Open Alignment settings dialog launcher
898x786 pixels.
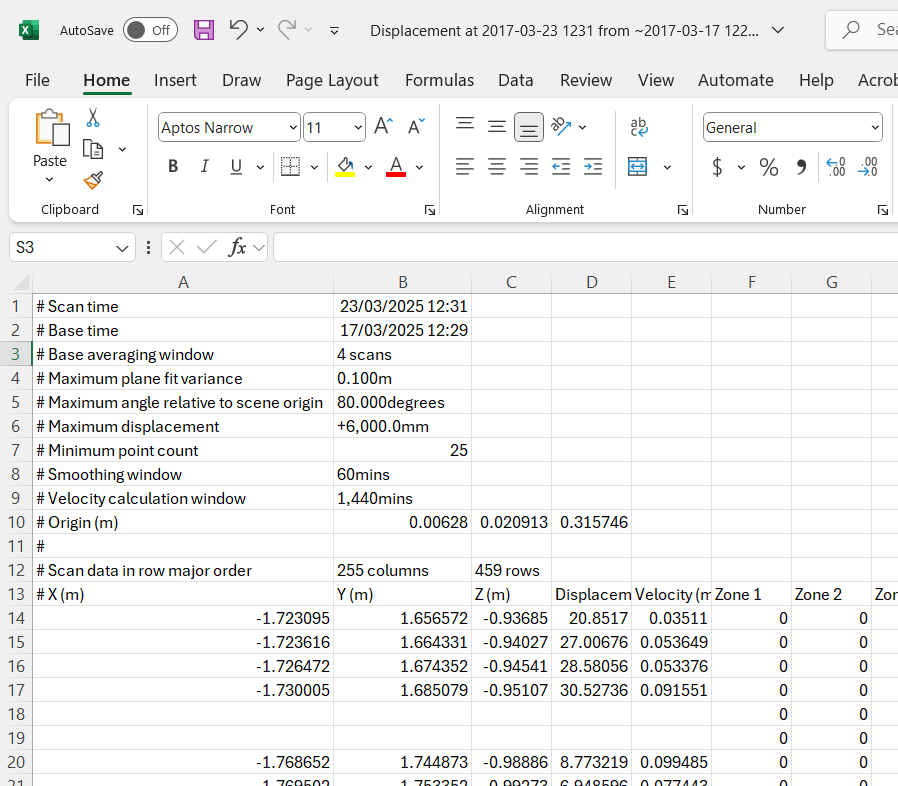coord(683,210)
